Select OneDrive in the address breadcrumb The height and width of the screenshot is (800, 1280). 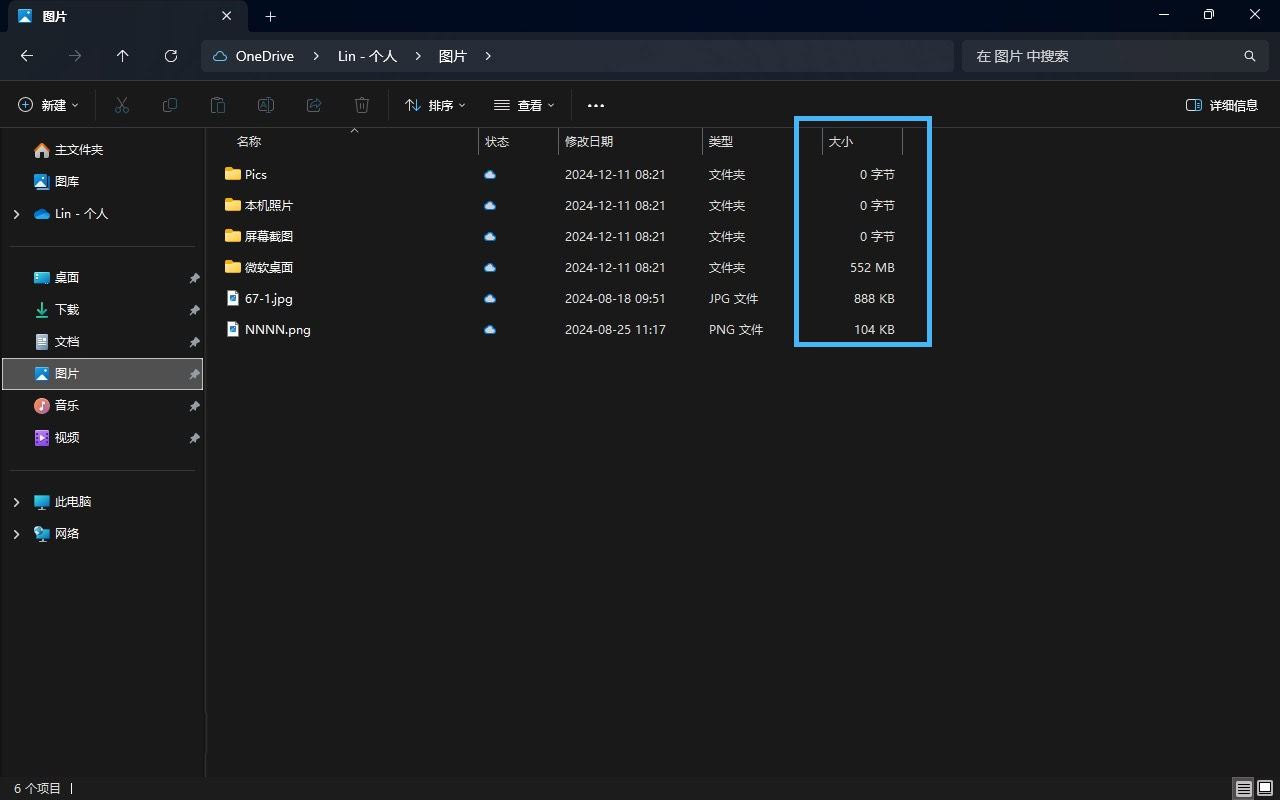264,56
